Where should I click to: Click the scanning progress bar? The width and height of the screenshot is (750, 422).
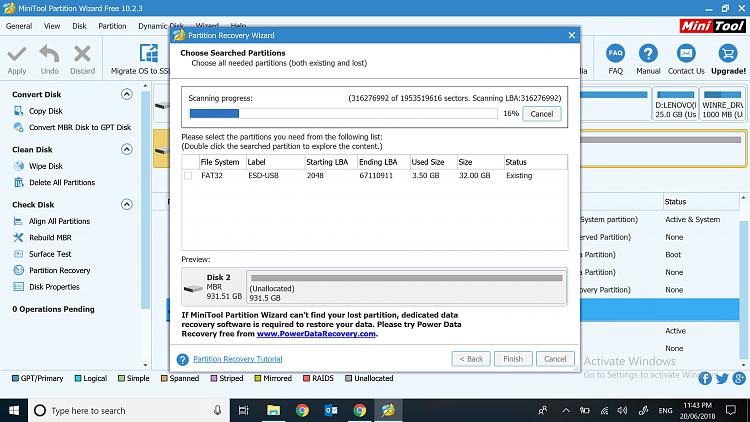(x=343, y=113)
